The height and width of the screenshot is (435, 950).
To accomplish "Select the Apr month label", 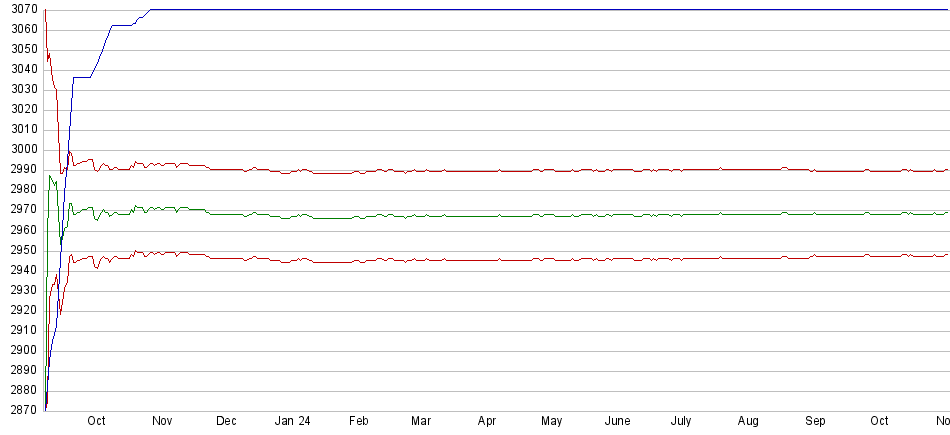I will coord(487,422).
